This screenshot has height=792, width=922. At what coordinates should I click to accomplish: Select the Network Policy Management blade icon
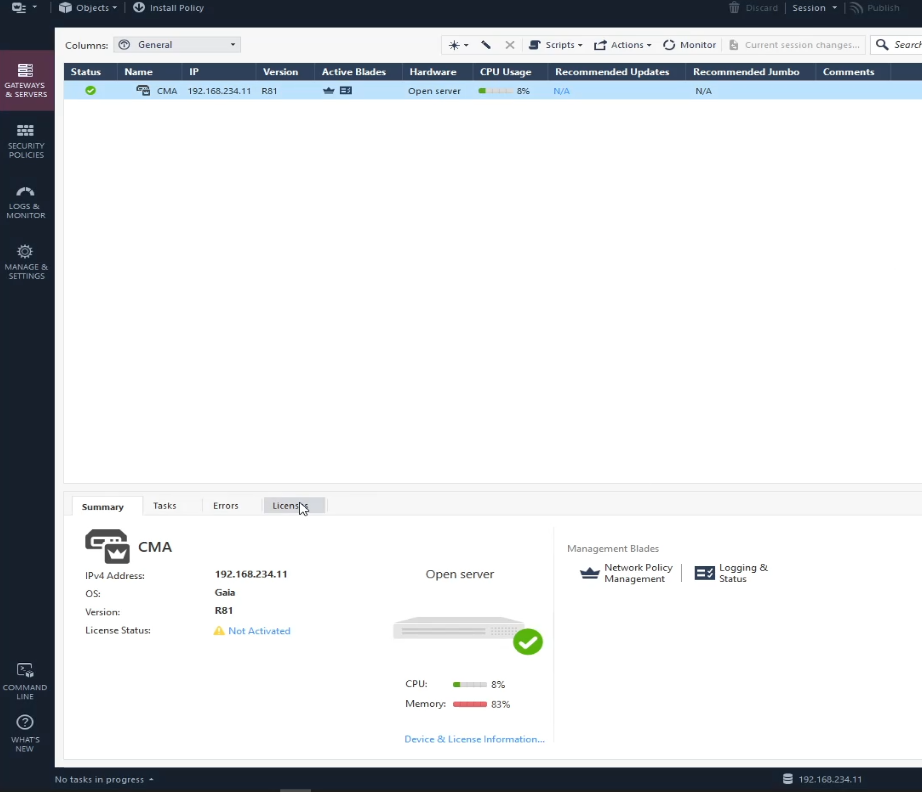point(590,573)
